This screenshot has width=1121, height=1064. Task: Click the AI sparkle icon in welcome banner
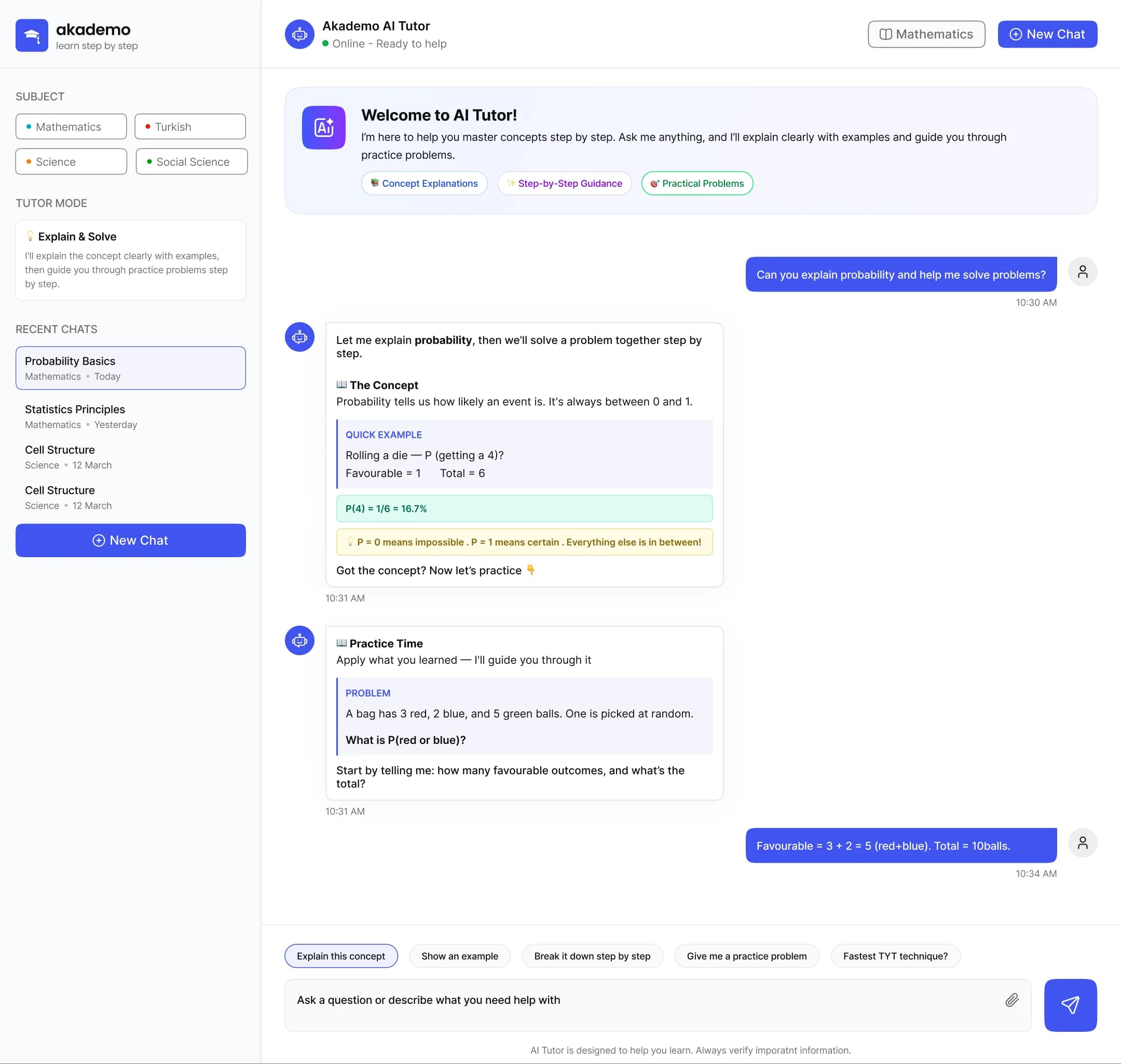pyautogui.click(x=323, y=128)
